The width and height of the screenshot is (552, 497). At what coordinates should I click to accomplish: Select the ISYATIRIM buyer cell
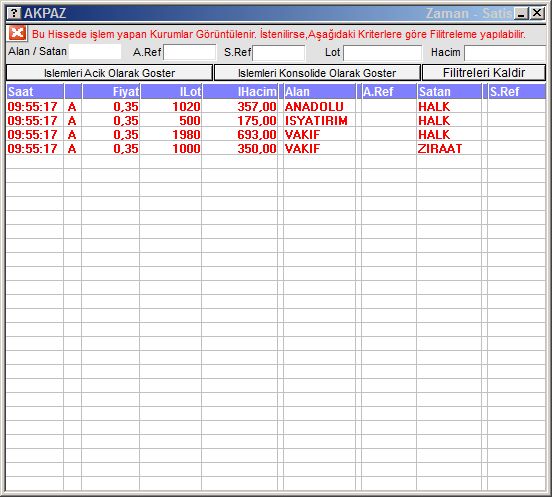(x=319, y=120)
